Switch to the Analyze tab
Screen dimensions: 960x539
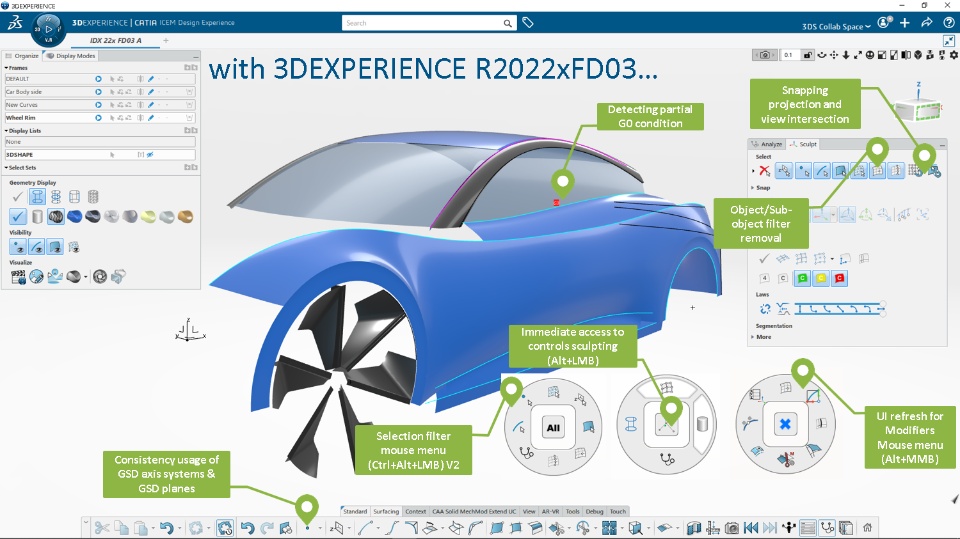[767, 144]
